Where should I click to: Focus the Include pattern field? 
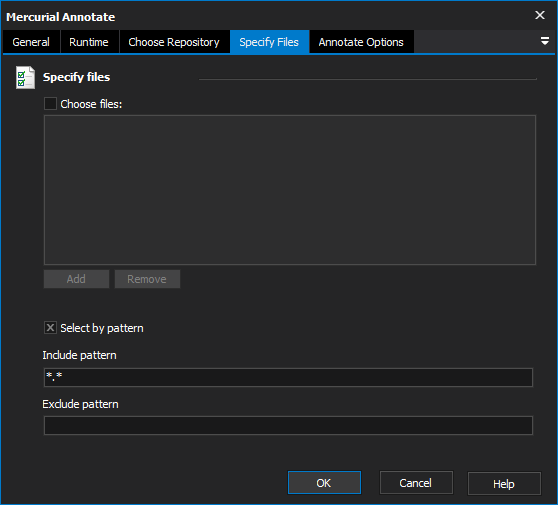pos(288,377)
